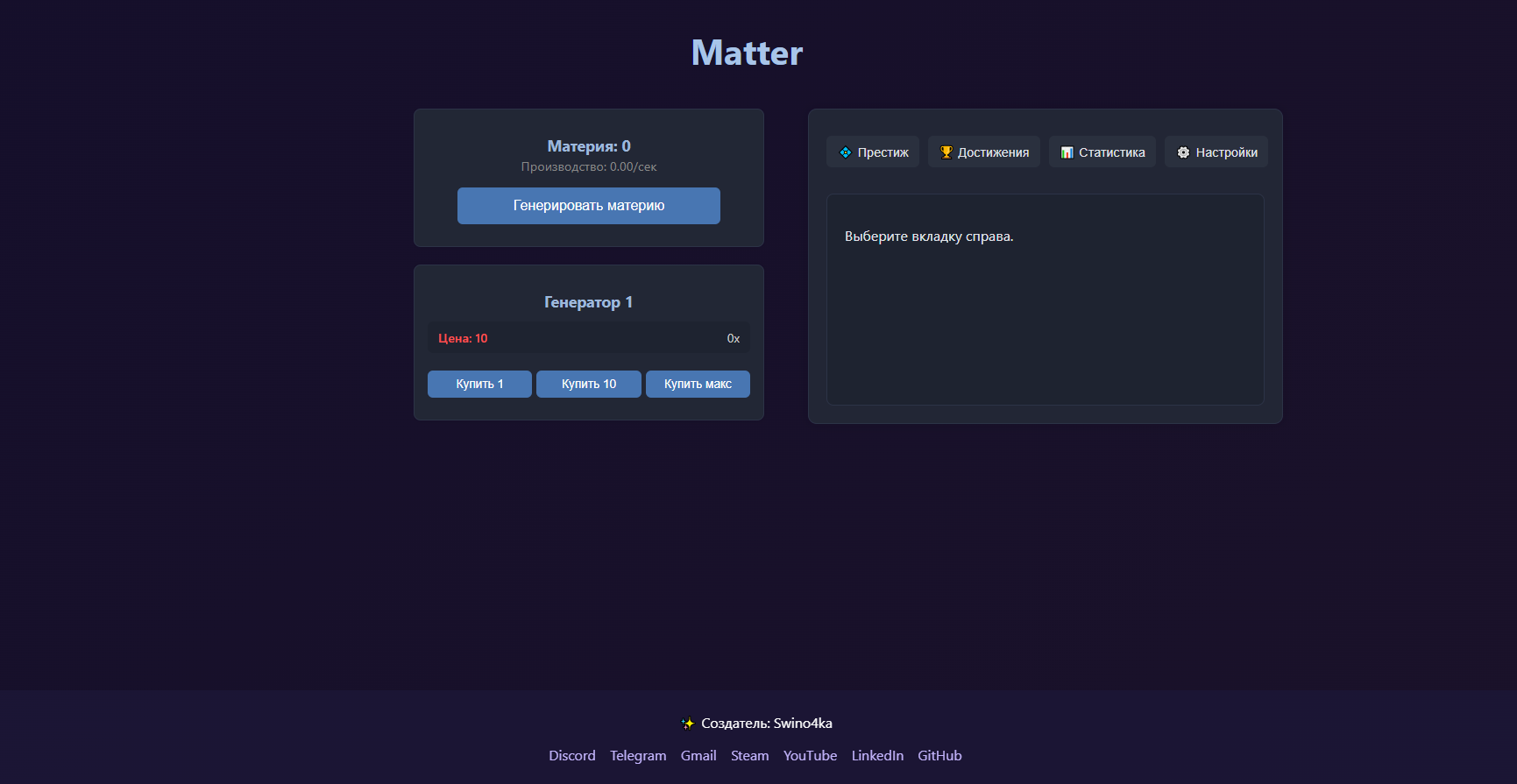Image resolution: width=1517 pixels, height=784 pixels.
Task: Click the Генератор 1 heading
Action: (x=589, y=302)
